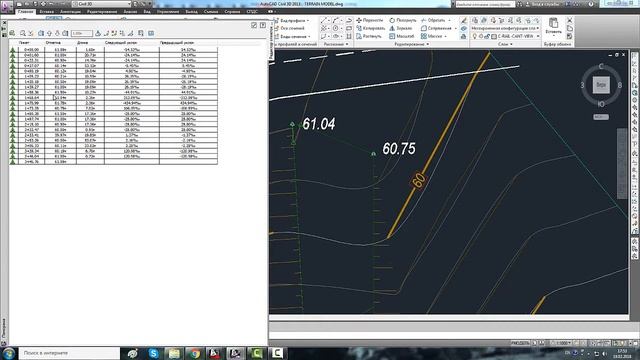Viewport: 640px width, 360px height.
Task: Click the 0+00.00 station cell
Action: [x=31, y=49]
